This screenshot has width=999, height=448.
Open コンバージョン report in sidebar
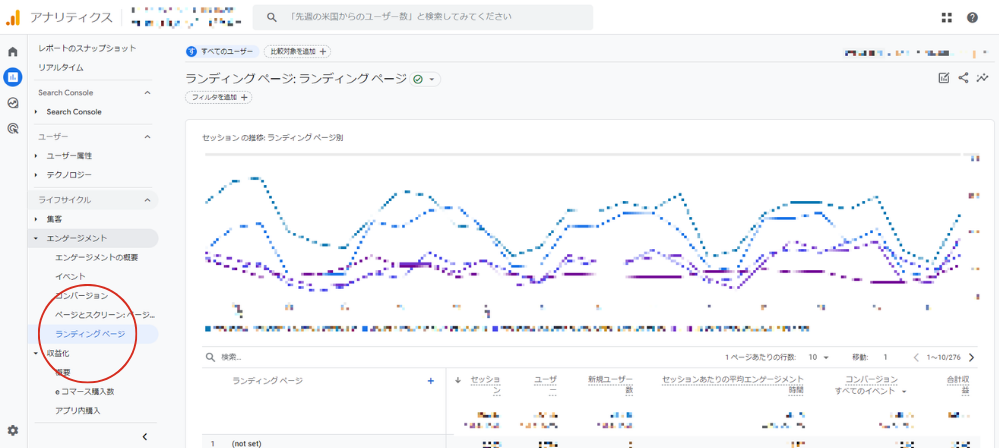(82, 296)
